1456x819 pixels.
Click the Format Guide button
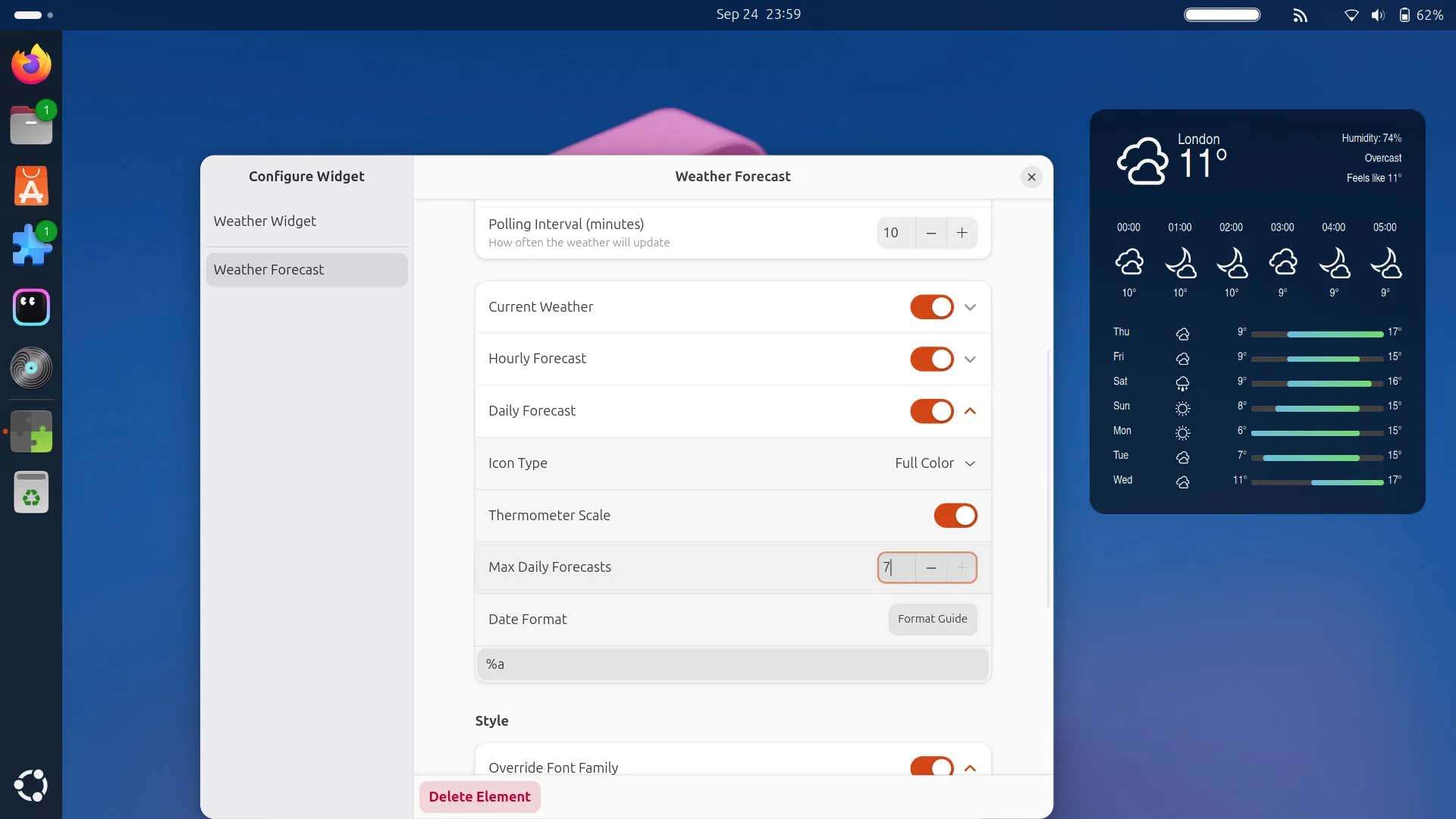[932, 620]
